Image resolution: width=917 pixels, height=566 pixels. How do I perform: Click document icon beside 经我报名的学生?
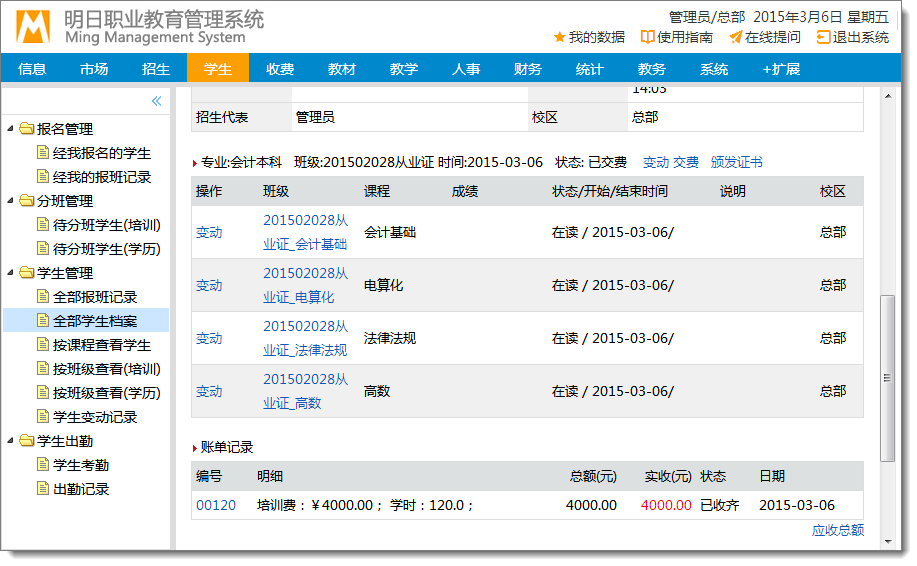pyautogui.click(x=43, y=153)
